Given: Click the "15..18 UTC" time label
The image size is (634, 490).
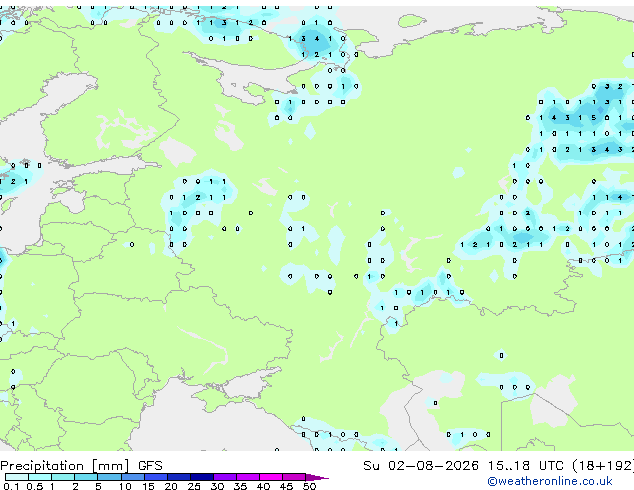Looking at the screenshot, I should [x=526, y=466].
